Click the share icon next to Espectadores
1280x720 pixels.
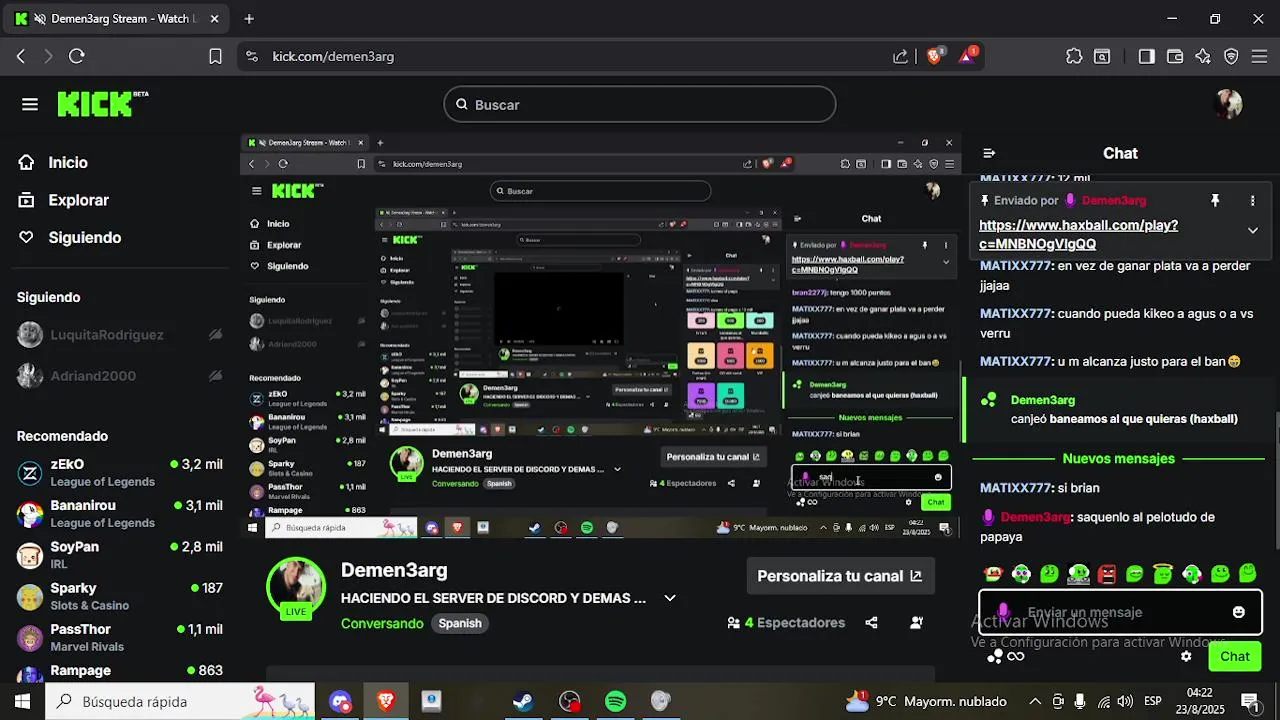coord(871,622)
